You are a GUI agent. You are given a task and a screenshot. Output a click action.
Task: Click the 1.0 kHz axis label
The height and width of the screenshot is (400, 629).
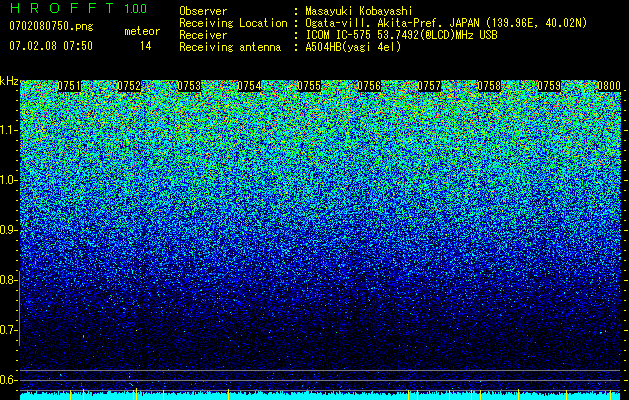pos(9,180)
